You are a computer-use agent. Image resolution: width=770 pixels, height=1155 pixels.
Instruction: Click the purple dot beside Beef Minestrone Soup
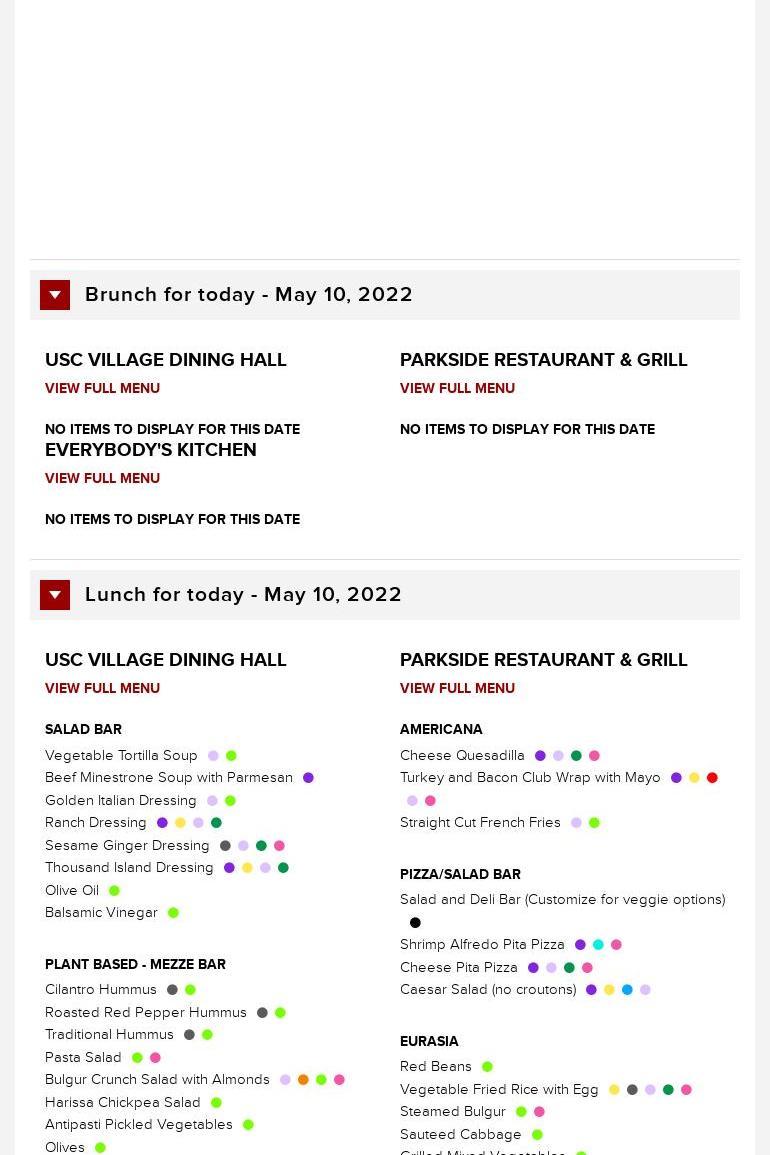(309, 778)
